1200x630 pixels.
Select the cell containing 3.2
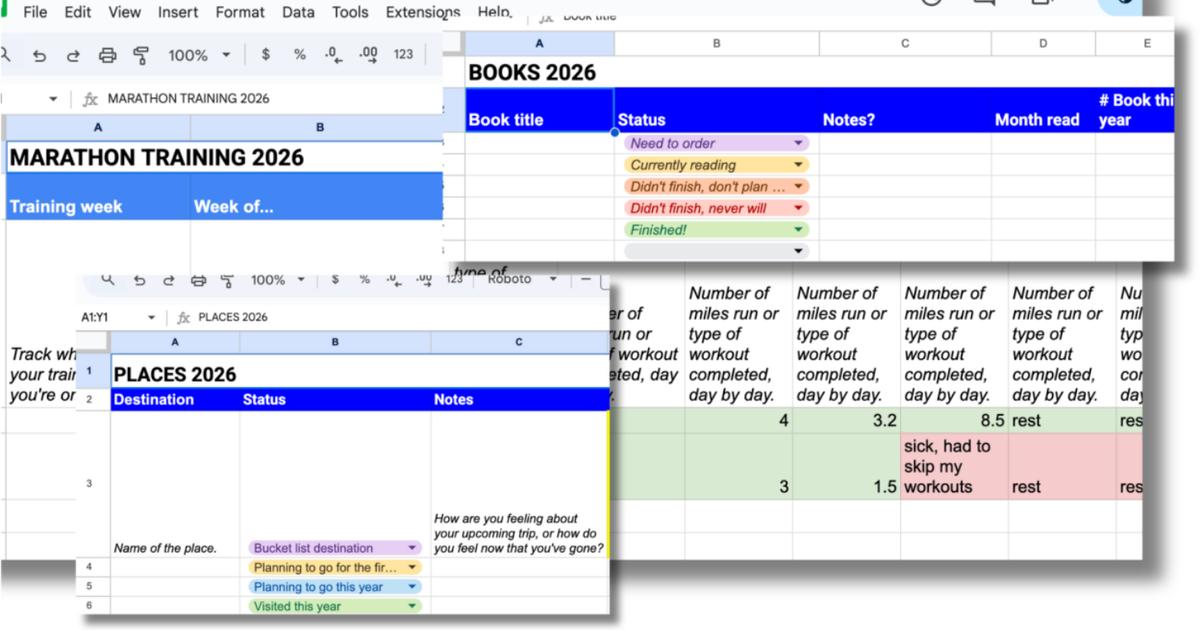coord(847,421)
